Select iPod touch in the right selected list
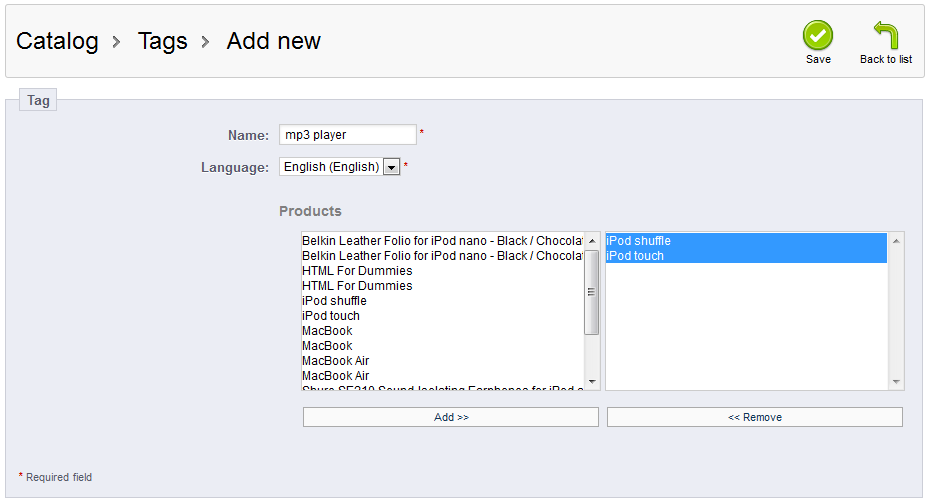 coord(746,256)
